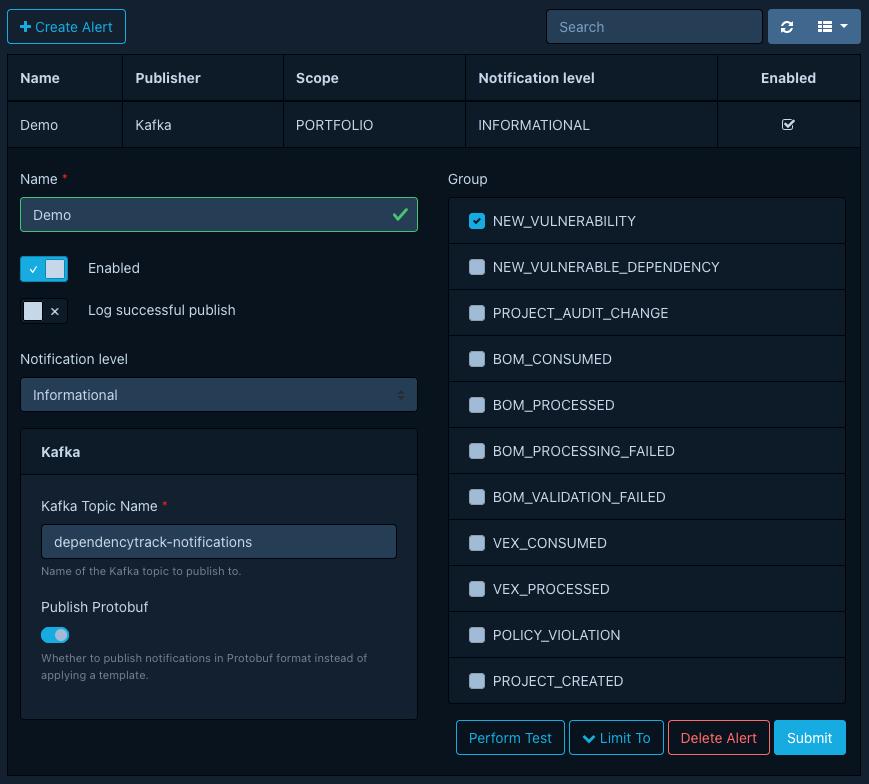The image size is (869, 784).
Task: Open the Notification level dropdown
Action: click(218, 394)
